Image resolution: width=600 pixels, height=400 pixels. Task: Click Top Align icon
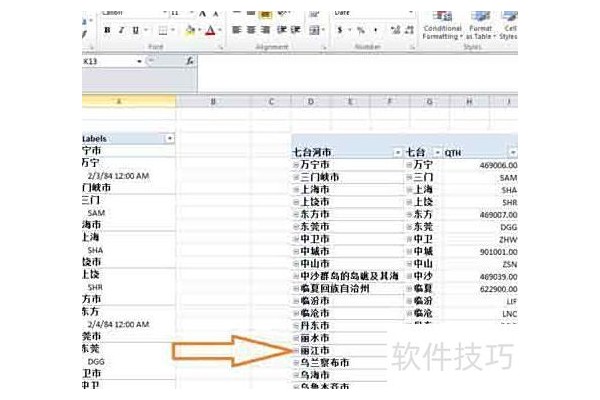tap(237, 14)
